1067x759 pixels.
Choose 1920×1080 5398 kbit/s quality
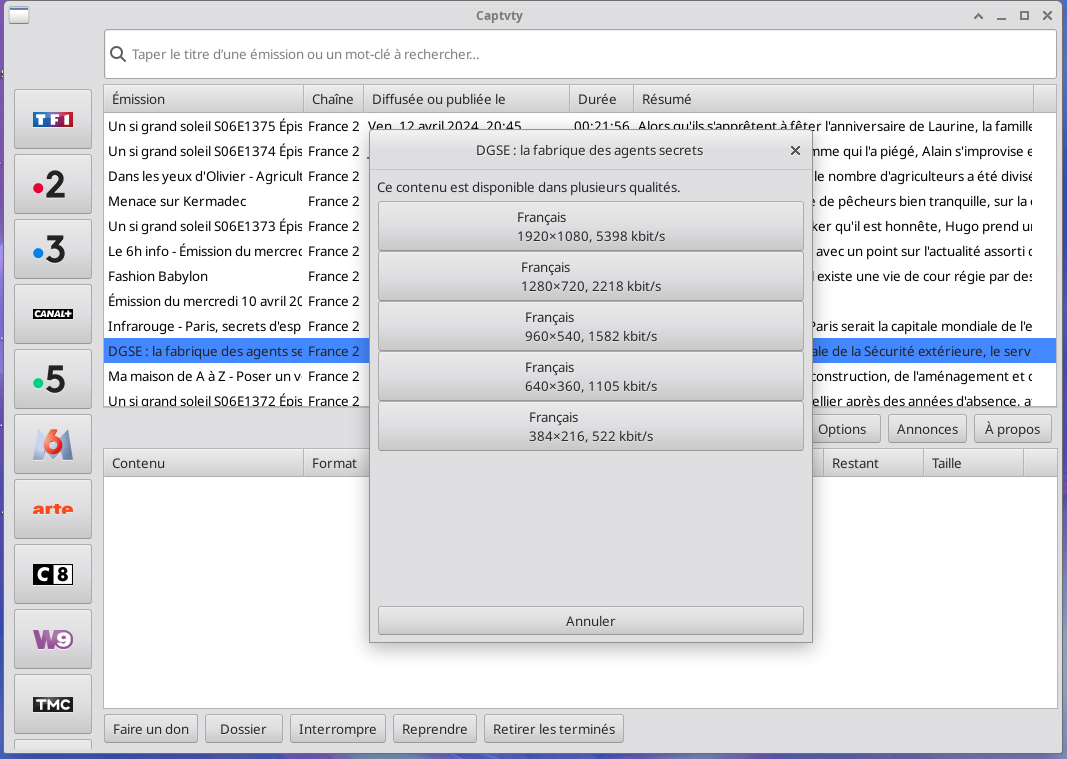pyautogui.click(x=590, y=227)
